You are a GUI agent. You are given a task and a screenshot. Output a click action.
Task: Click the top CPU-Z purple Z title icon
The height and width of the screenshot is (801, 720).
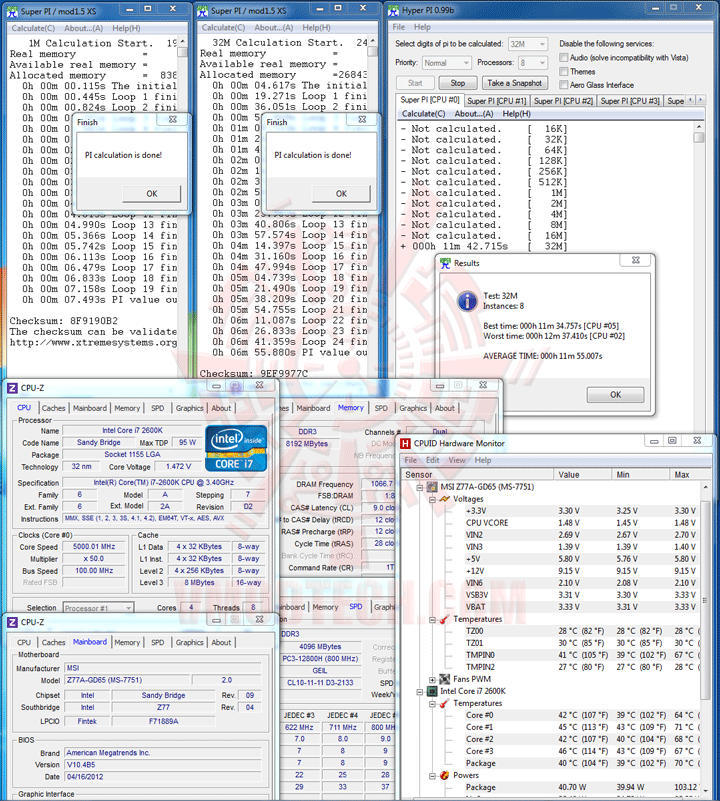click(12, 388)
